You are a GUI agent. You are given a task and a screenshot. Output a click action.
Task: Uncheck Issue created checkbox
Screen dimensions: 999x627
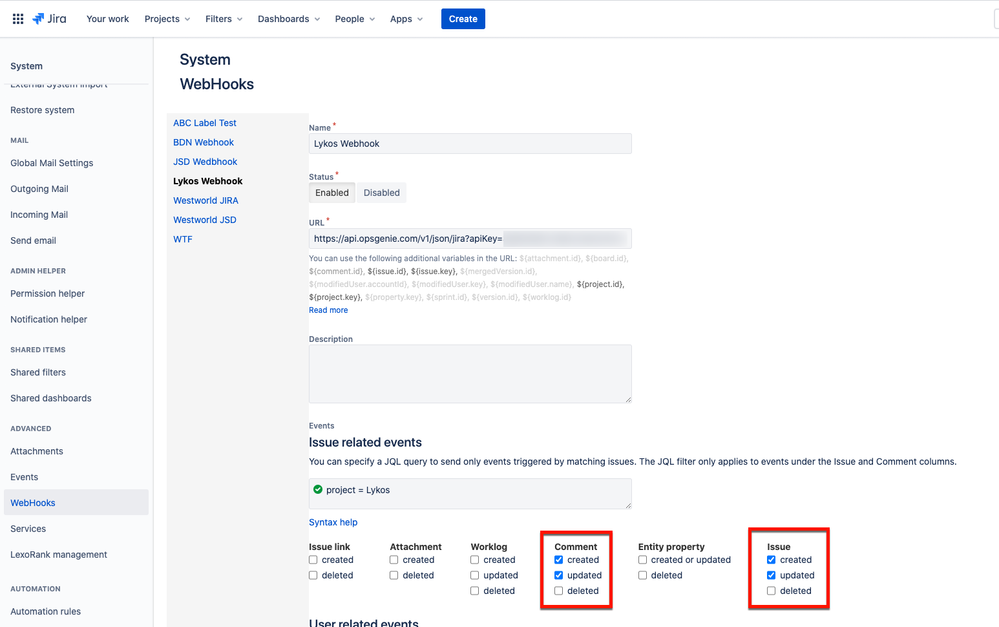click(x=772, y=560)
